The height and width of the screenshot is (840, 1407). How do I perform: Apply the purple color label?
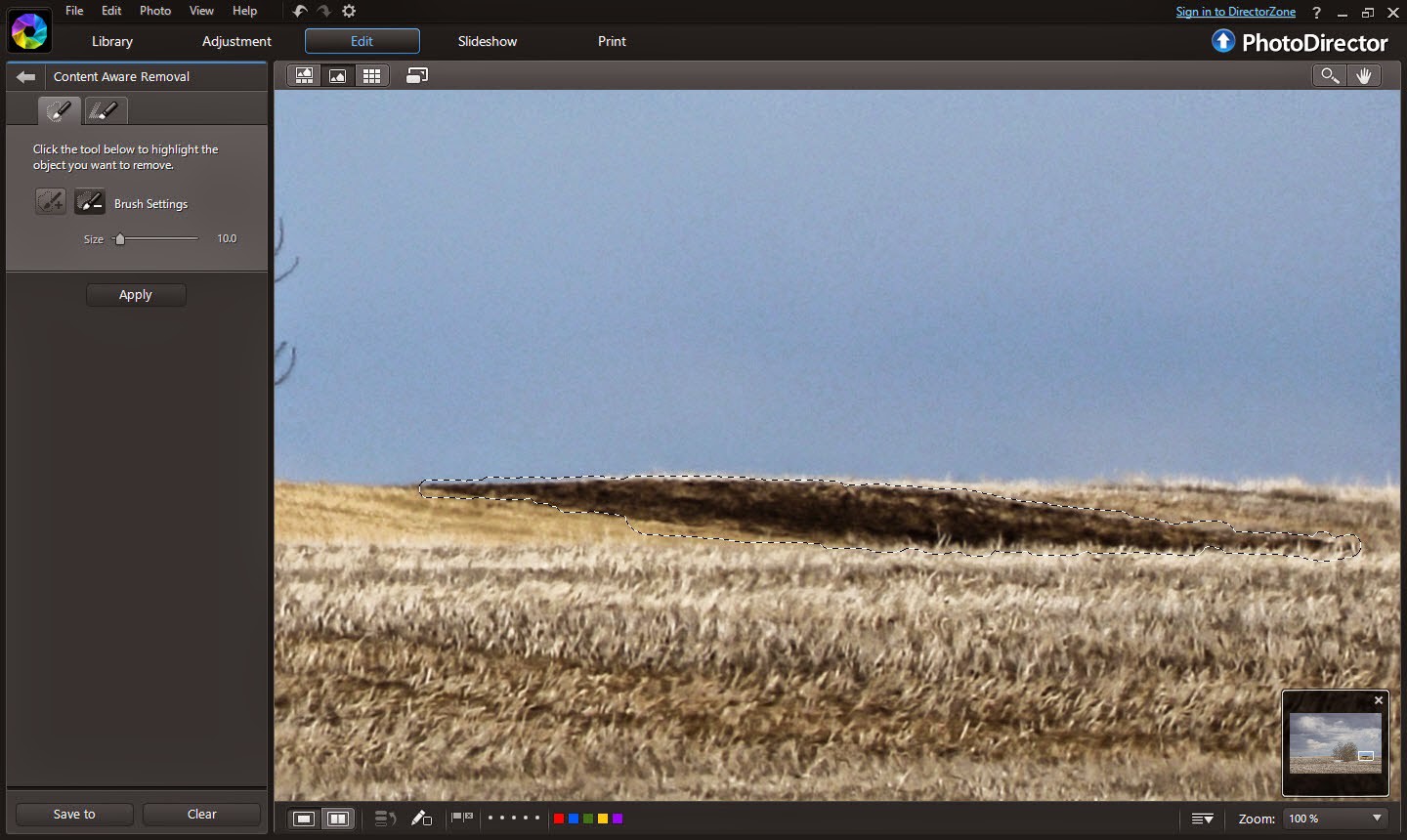pos(618,819)
